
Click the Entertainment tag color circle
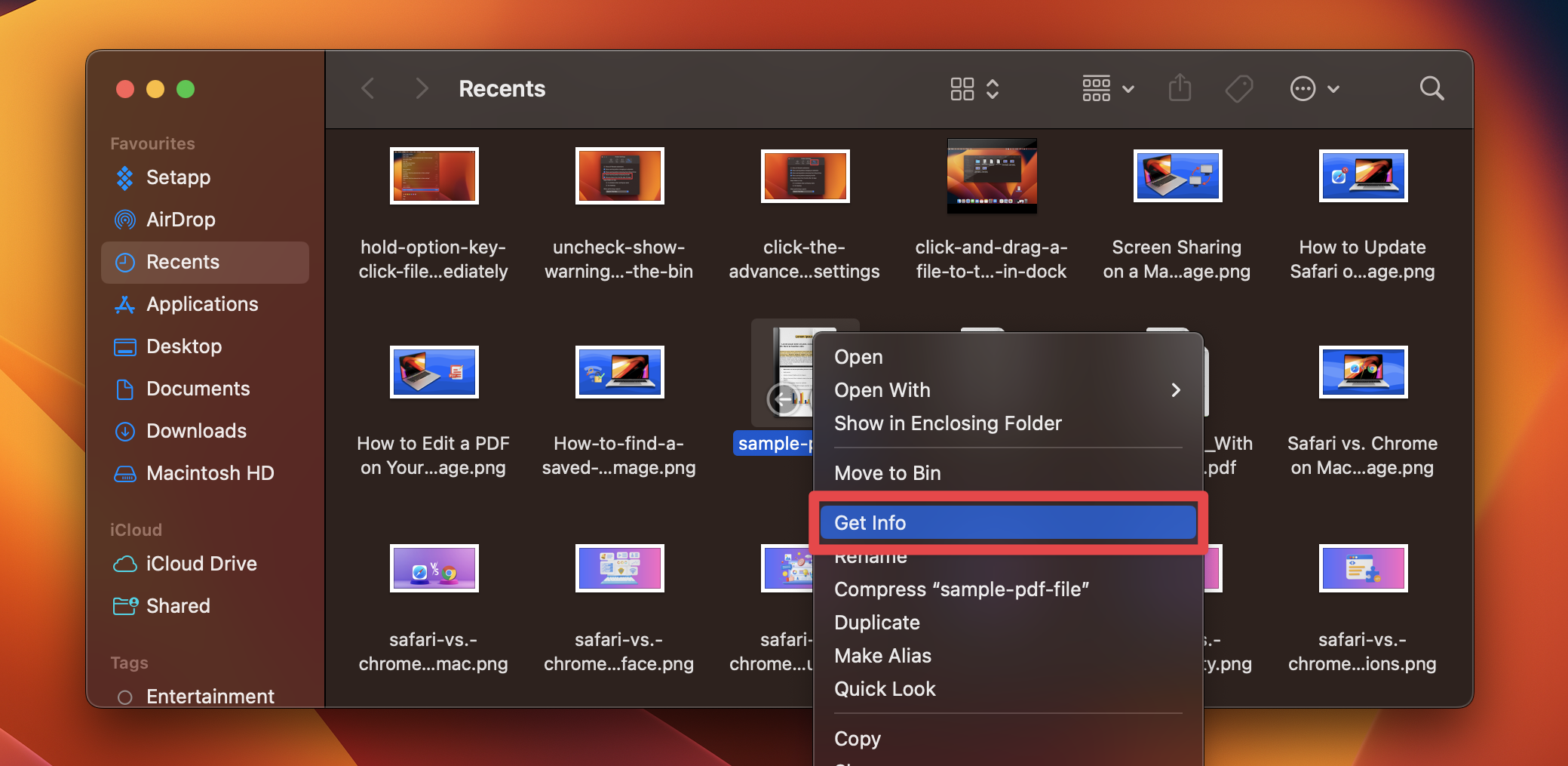125,696
